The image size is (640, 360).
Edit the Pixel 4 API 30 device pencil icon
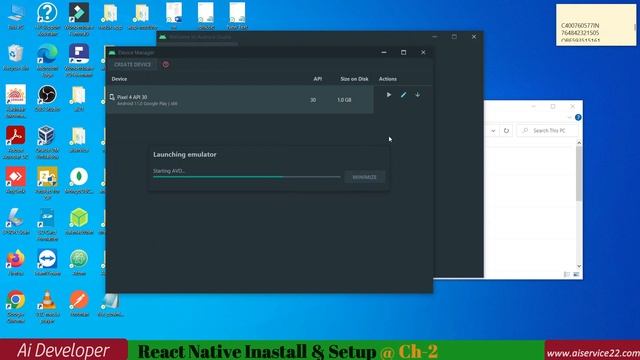pos(403,95)
